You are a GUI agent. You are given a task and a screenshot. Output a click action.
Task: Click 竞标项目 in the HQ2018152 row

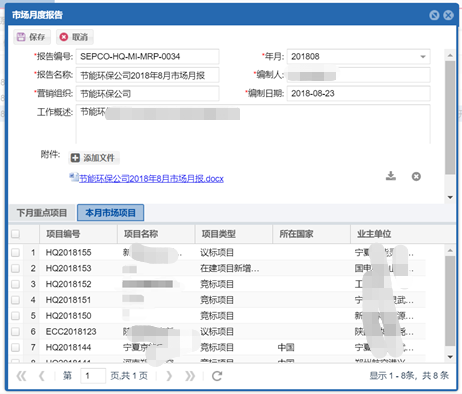coord(217,284)
